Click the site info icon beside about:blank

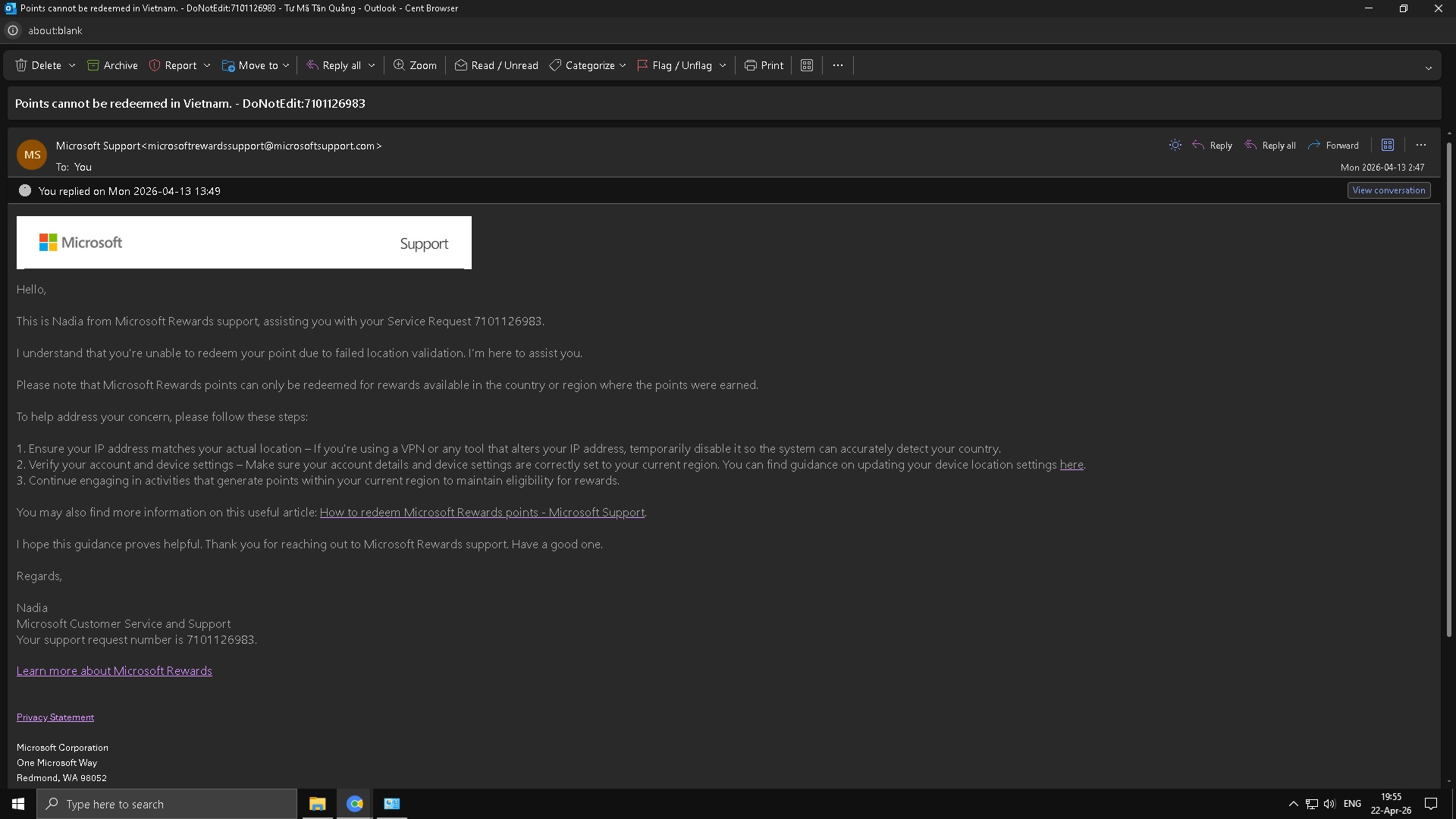pos(13,30)
